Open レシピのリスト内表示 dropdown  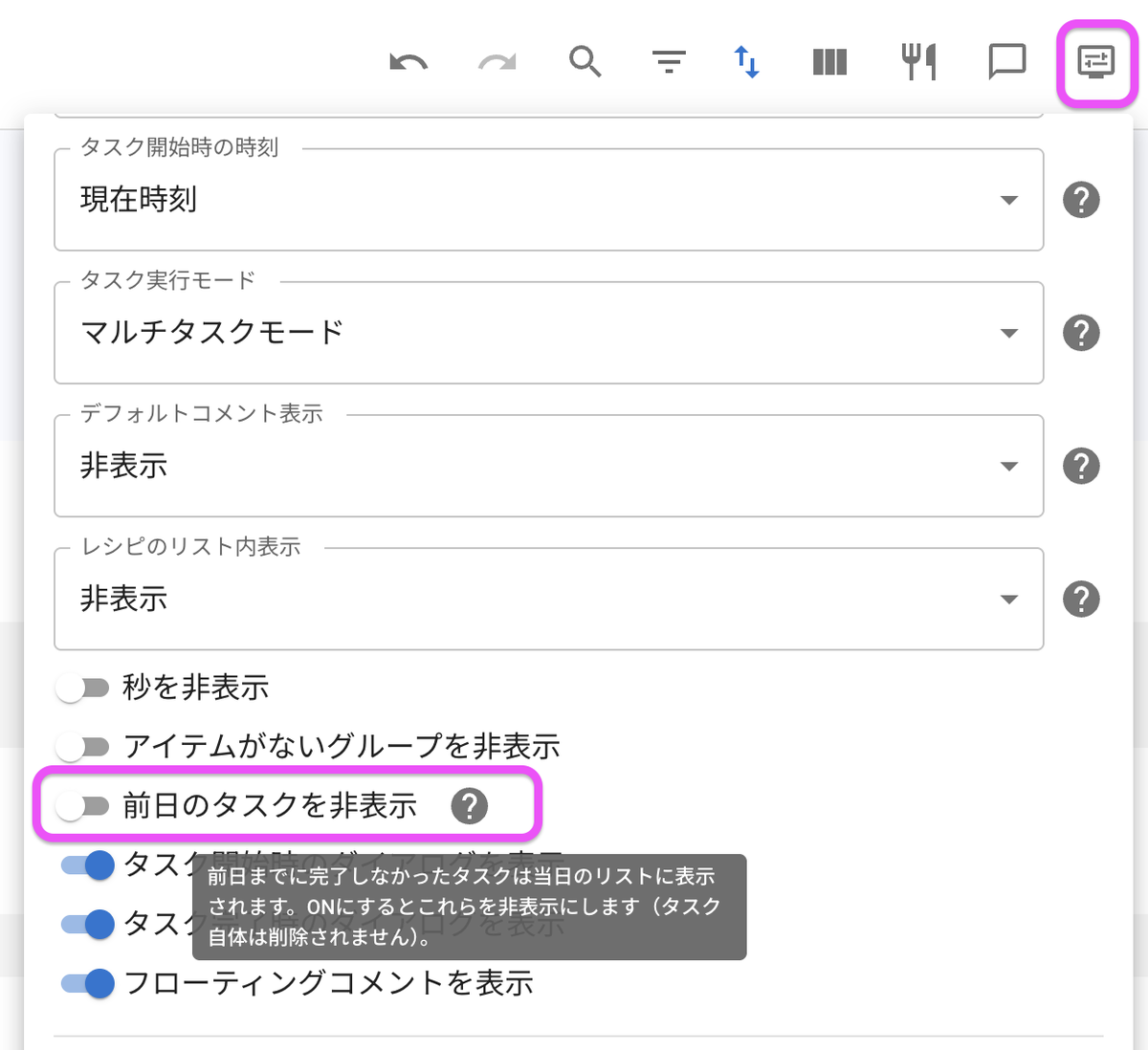(x=548, y=599)
